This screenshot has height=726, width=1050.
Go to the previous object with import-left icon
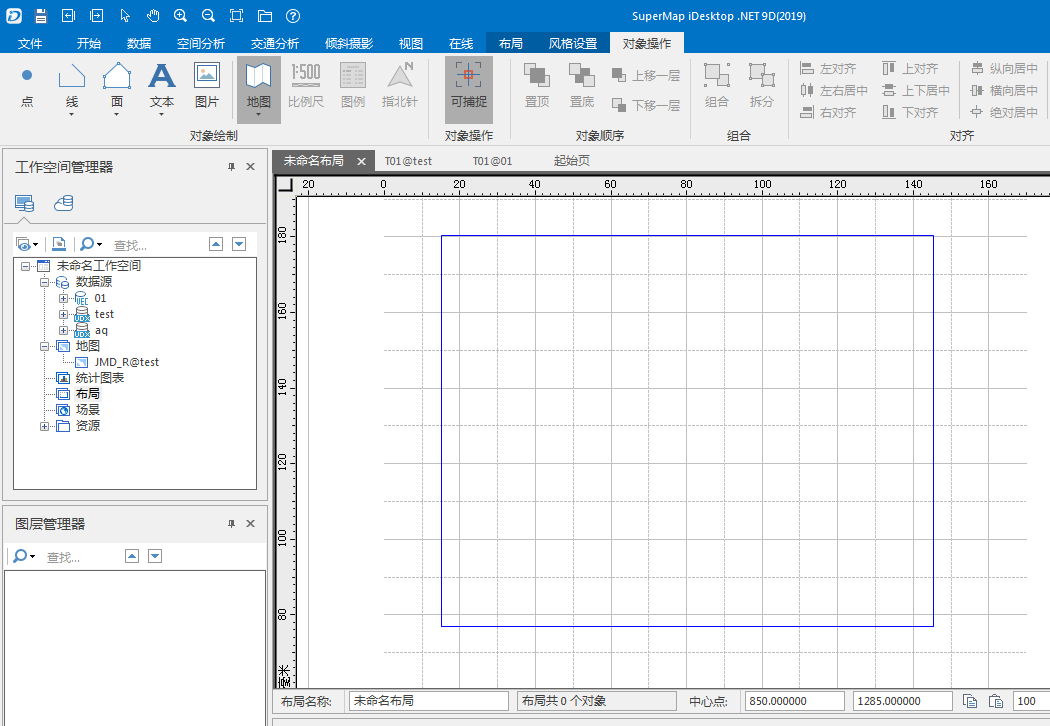click(x=68, y=15)
